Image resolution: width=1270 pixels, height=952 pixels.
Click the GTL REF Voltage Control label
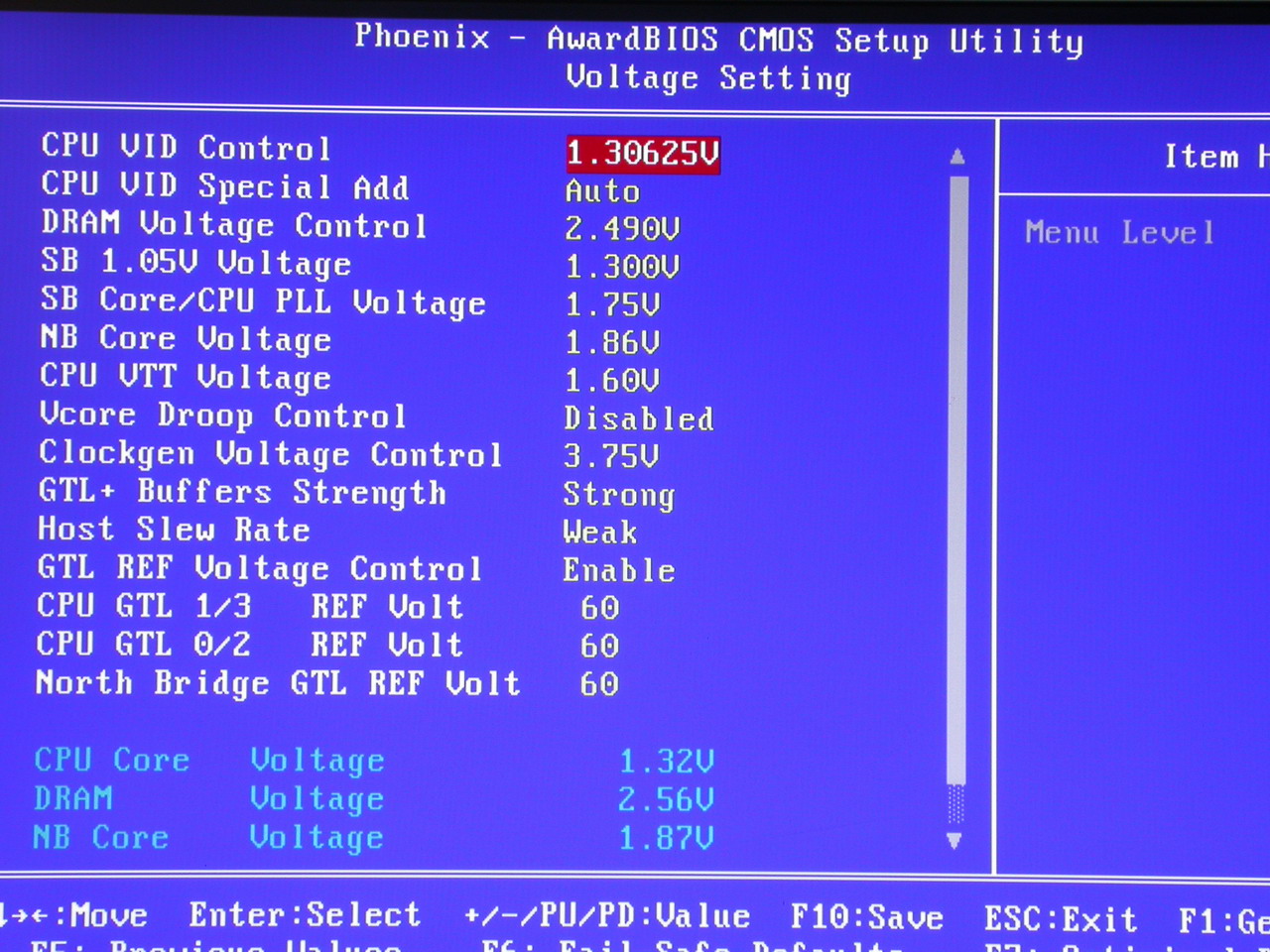coord(260,567)
